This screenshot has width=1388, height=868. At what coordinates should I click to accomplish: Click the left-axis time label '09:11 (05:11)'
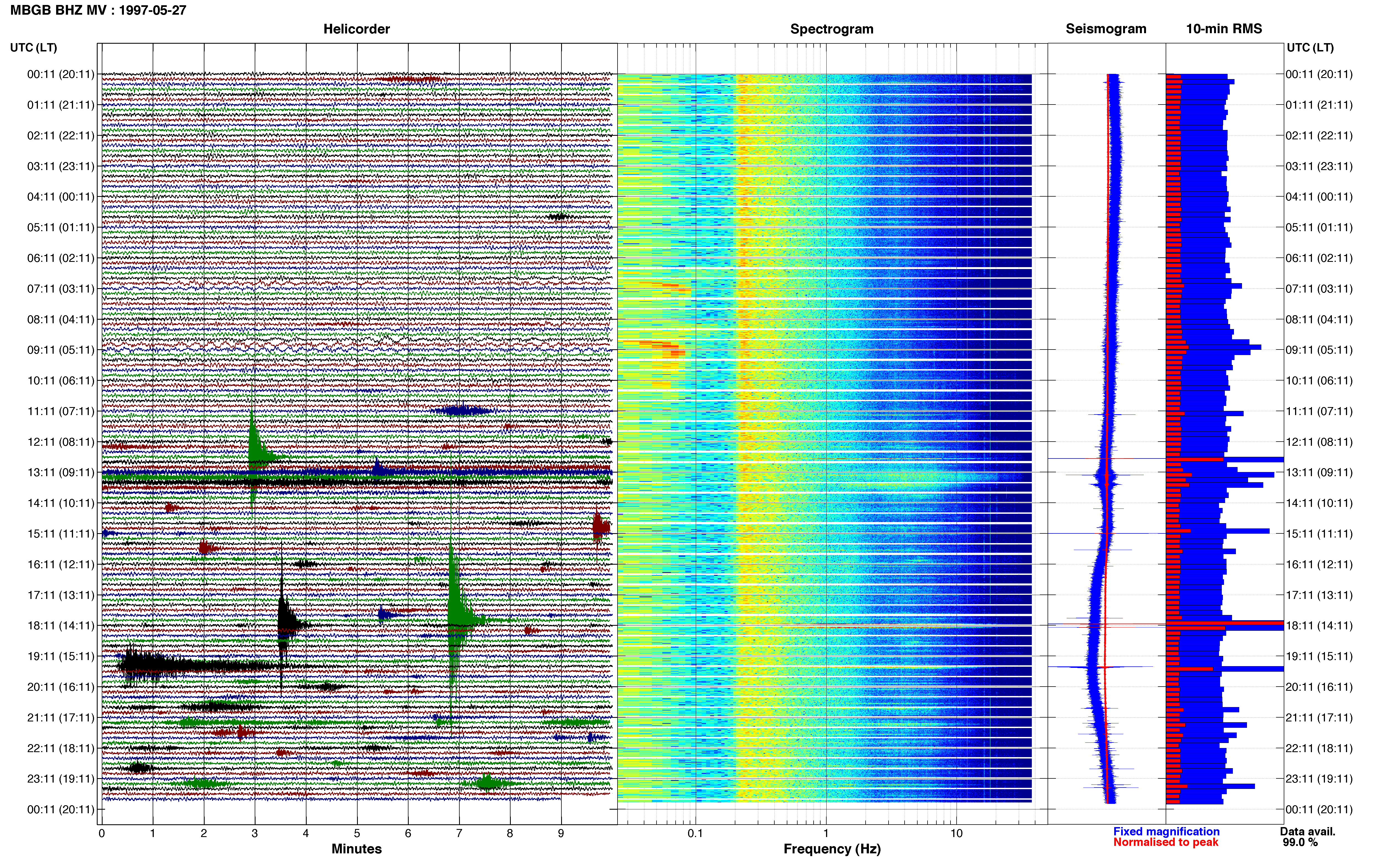click(60, 350)
